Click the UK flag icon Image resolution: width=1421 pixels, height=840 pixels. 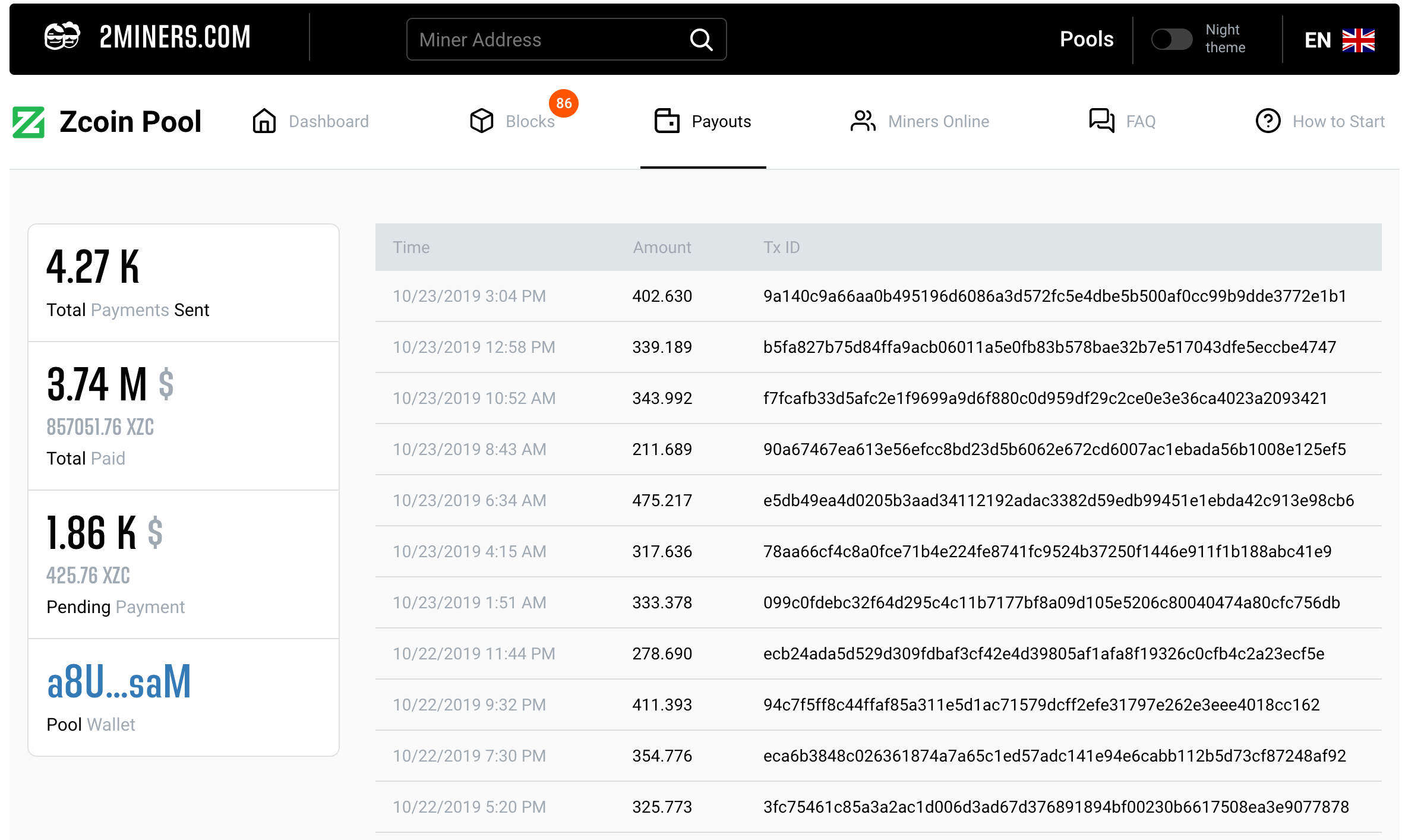[x=1358, y=40]
